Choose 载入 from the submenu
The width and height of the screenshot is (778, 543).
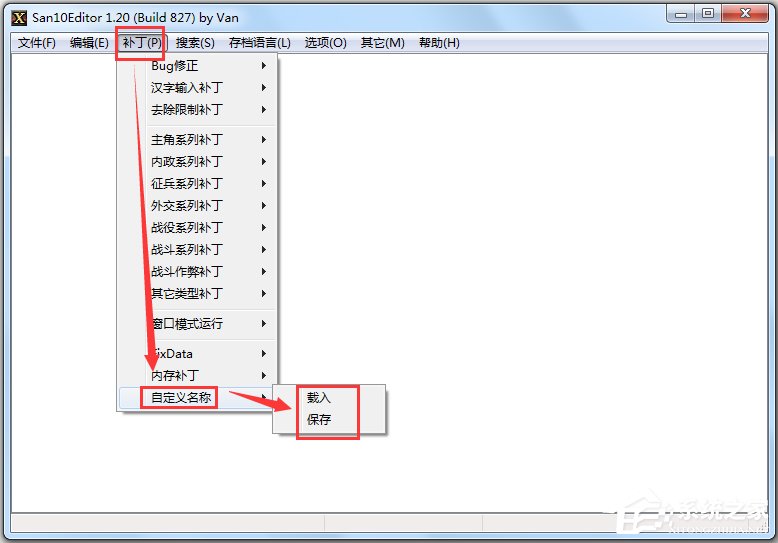tap(329, 398)
